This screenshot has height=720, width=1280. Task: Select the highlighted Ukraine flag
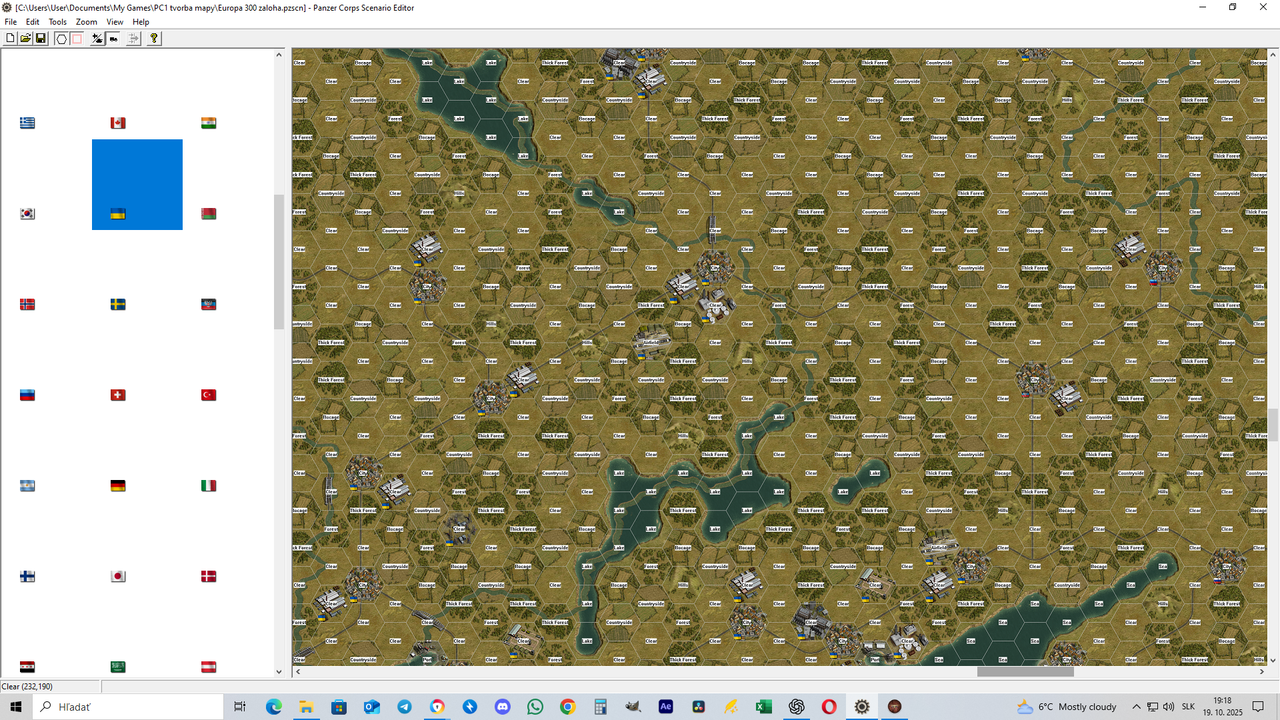tap(118, 214)
